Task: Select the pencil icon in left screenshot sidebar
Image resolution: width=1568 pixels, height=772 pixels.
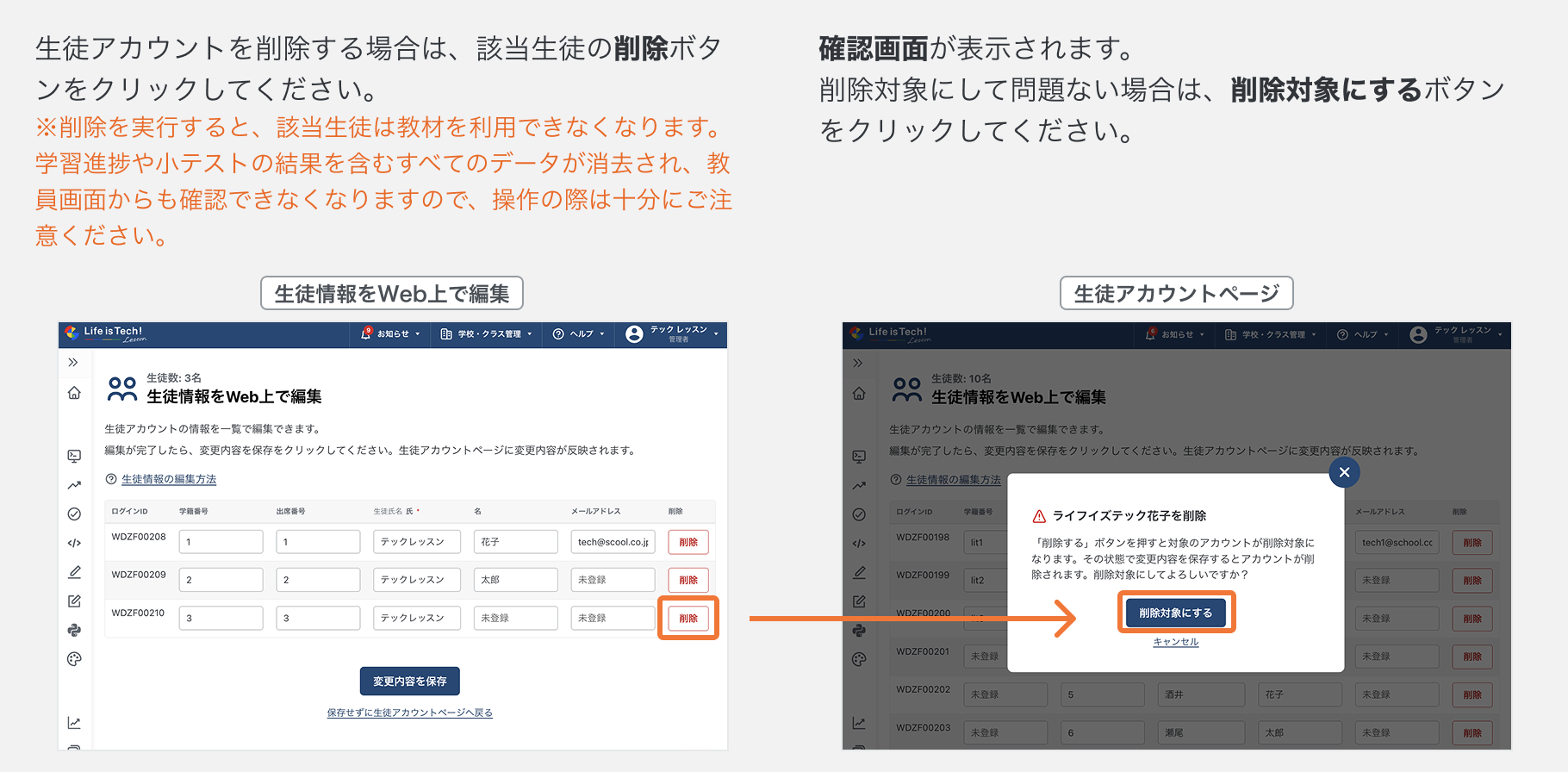Action: click(74, 572)
